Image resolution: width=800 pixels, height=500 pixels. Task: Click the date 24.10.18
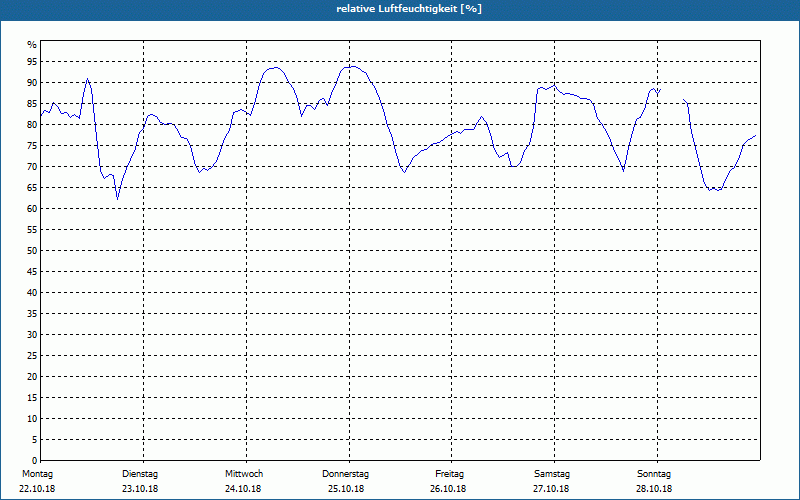coord(243,489)
